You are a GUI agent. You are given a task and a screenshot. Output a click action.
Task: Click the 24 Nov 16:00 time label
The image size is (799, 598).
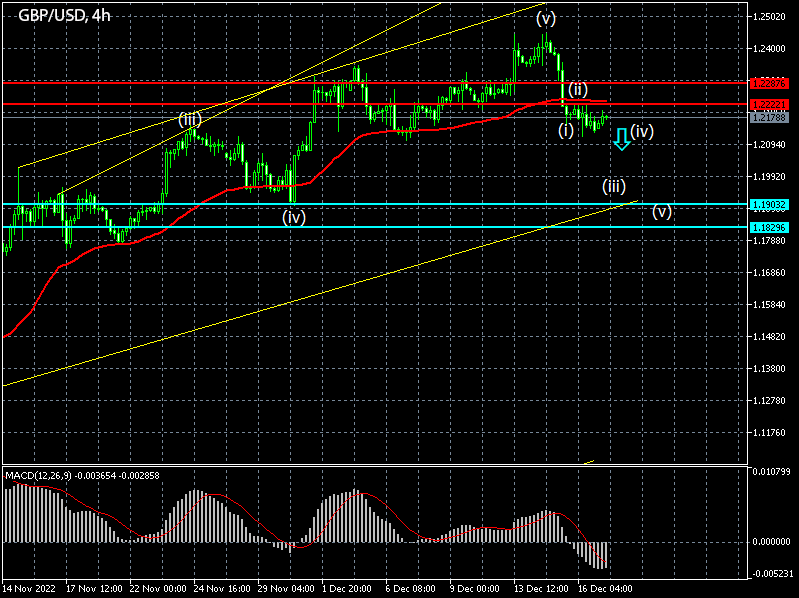point(222,589)
